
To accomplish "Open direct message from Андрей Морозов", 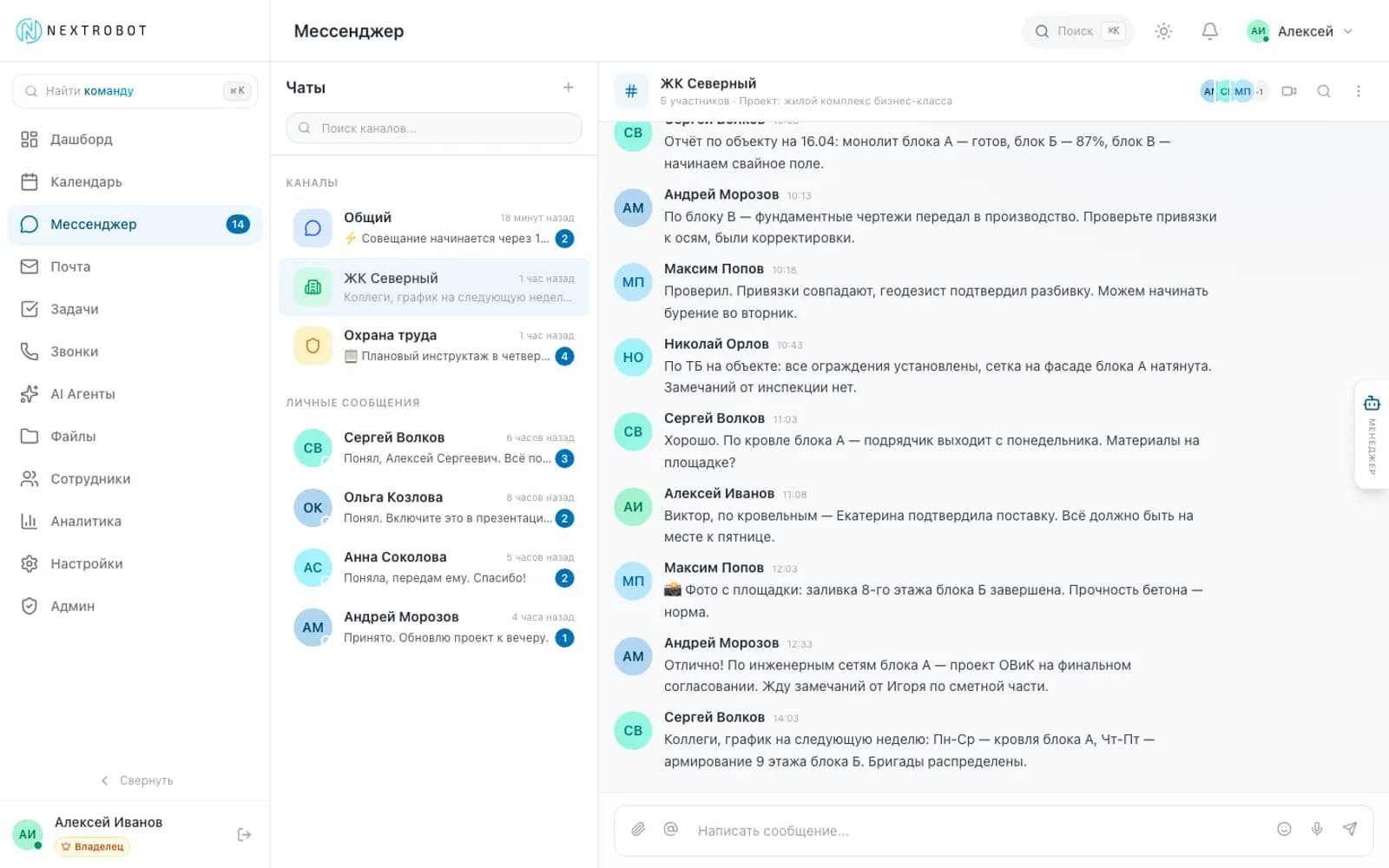I will pyautogui.click(x=434, y=628).
